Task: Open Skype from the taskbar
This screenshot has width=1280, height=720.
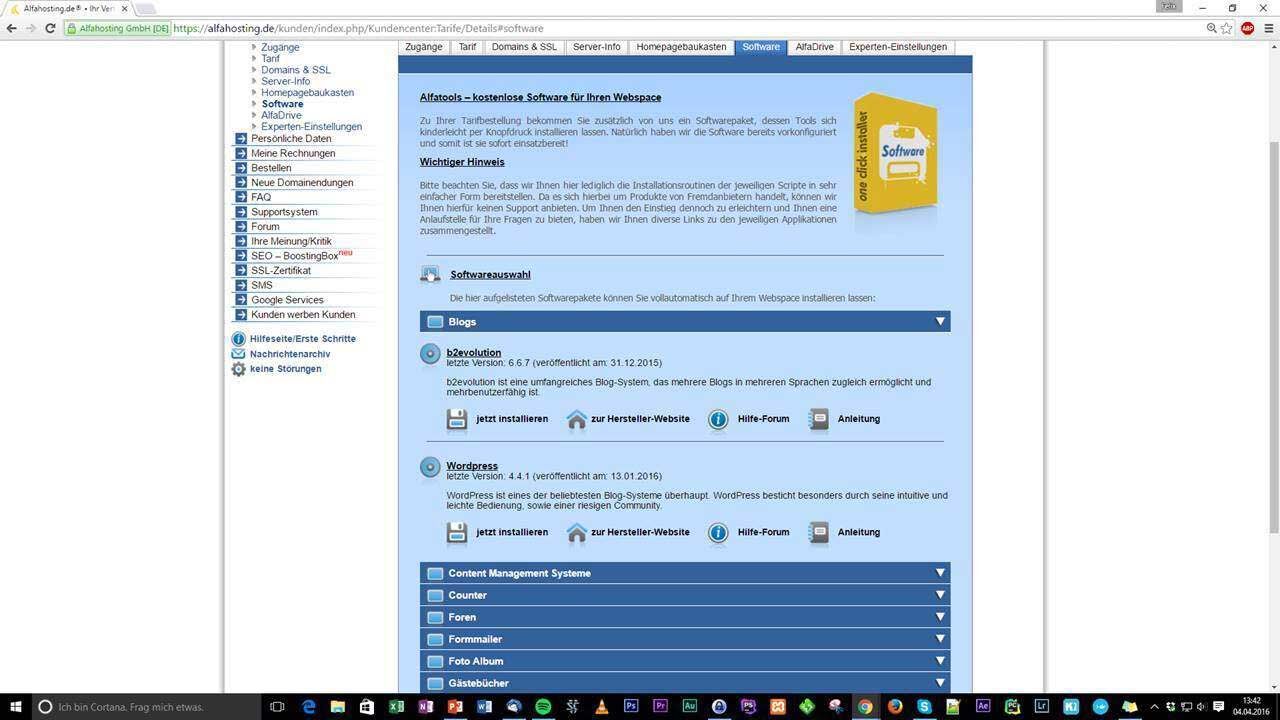Action: point(924,706)
